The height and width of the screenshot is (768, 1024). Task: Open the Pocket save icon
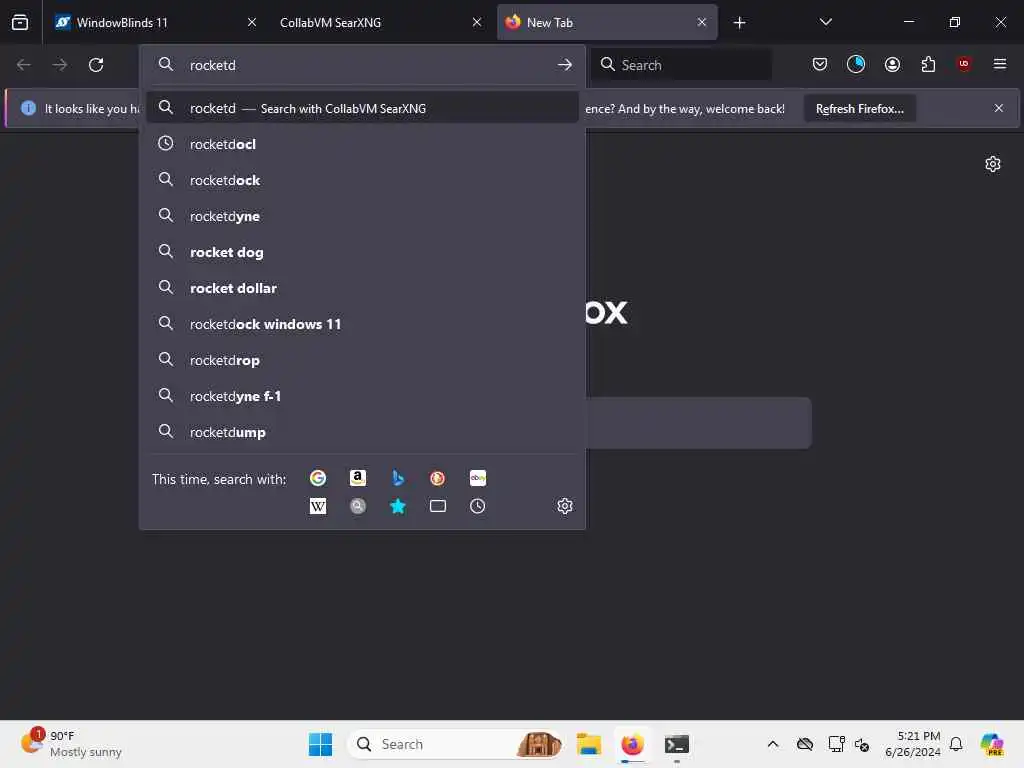820,64
